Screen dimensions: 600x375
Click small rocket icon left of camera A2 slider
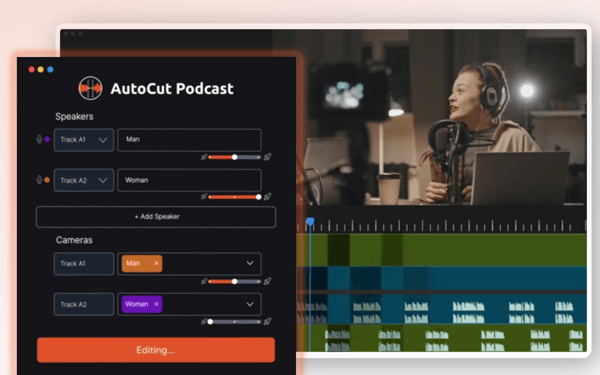204,321
